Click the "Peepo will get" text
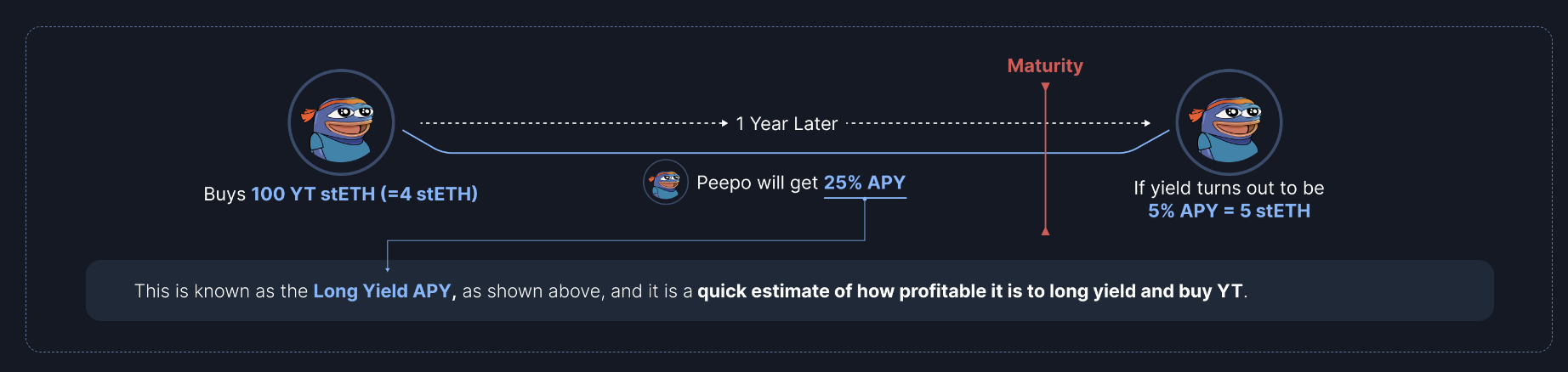 [x=757, y=183]
